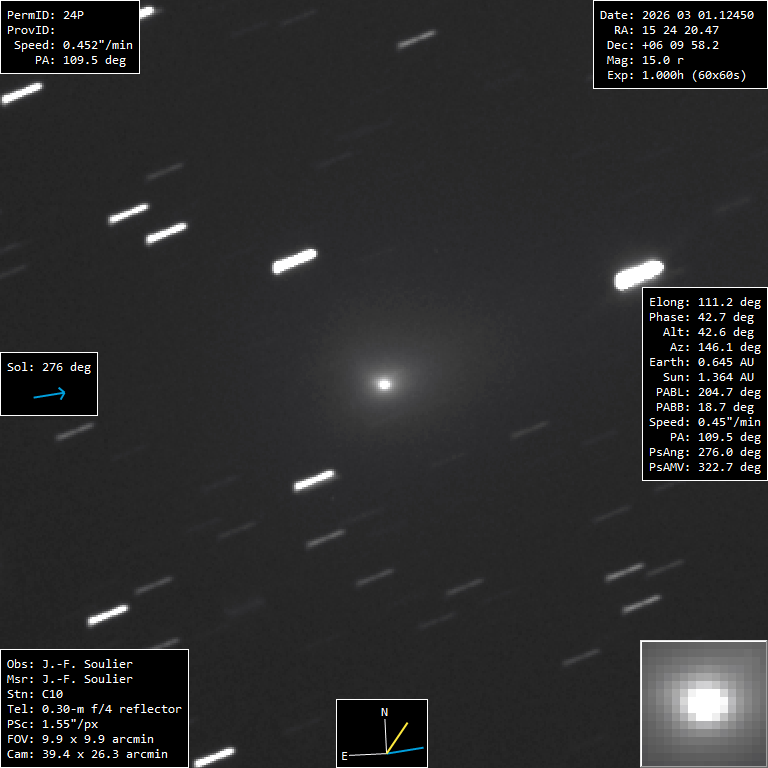Click the blue solar direction arrow

[49, 395]
